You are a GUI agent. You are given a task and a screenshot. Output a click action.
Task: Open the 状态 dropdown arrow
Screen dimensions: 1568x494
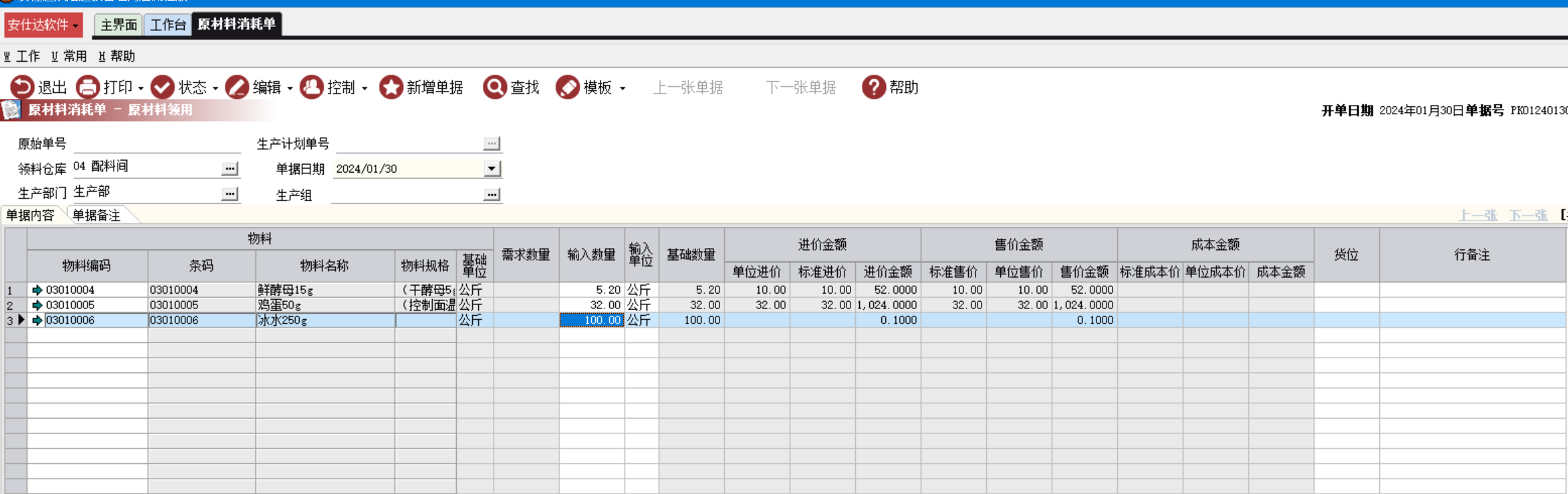216,88
